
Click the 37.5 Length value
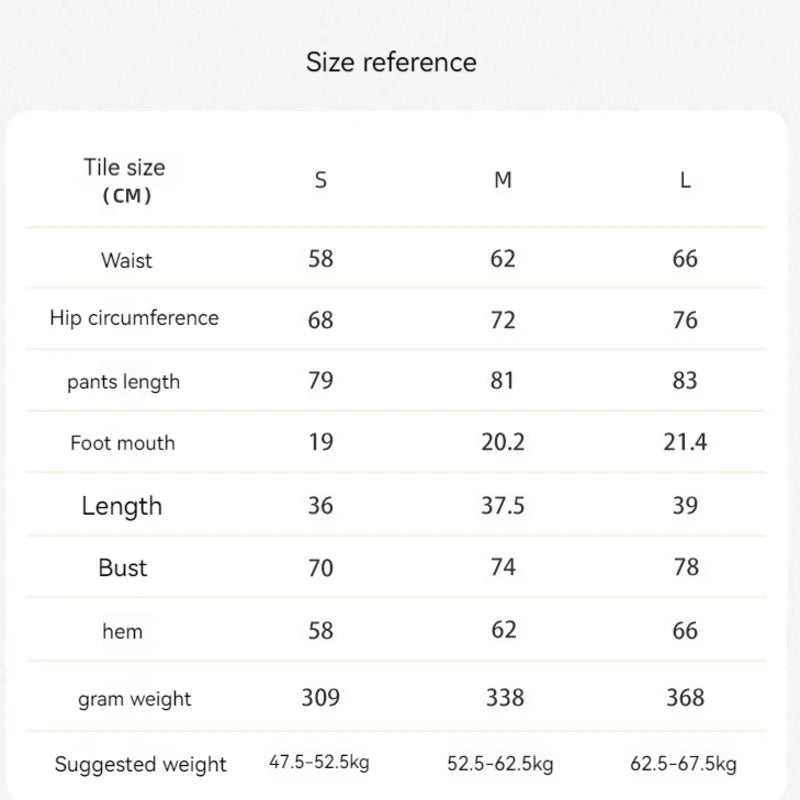click(x=503, y=505)
